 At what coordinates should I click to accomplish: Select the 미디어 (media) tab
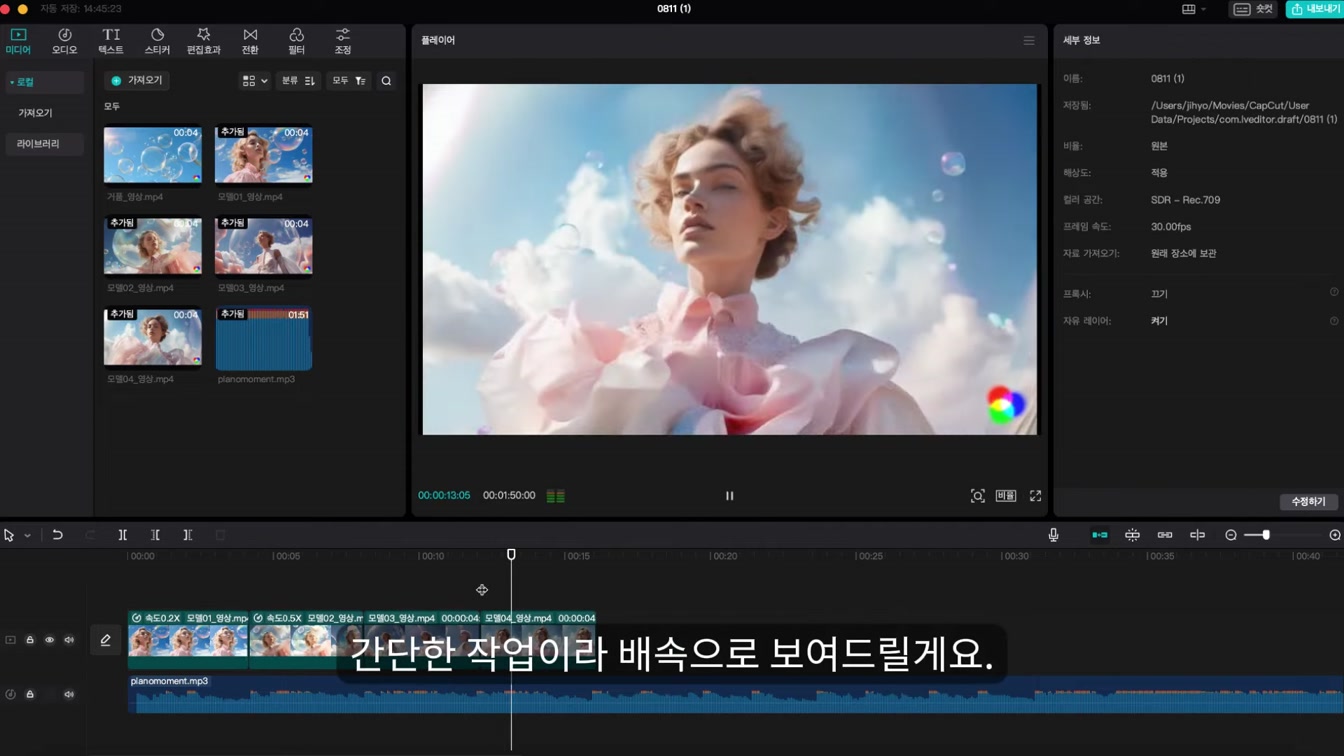pyautogui.click(x=18, y=41)
